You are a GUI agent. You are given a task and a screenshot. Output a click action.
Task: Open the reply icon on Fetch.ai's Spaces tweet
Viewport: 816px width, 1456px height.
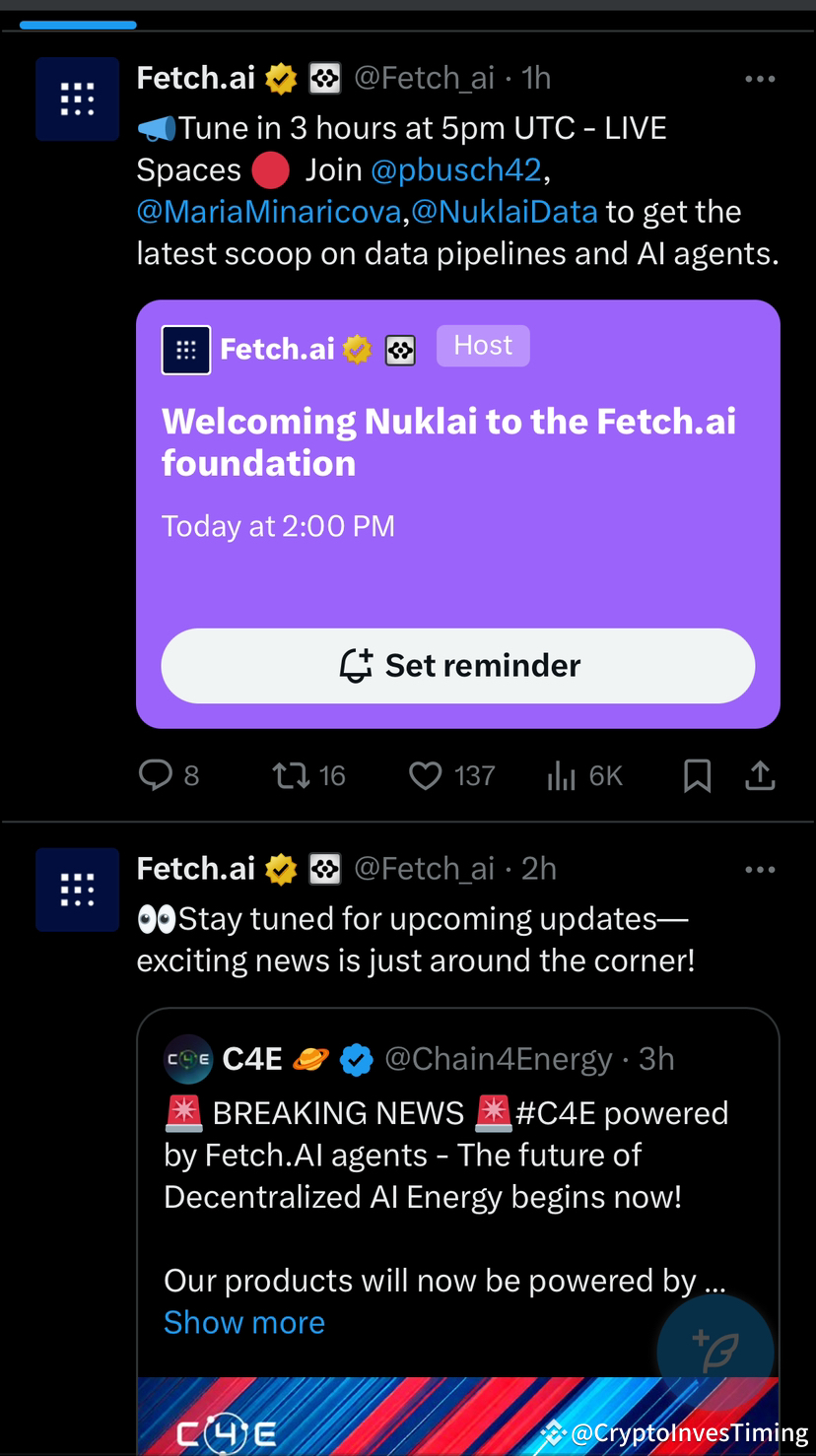(x=157, y=775)
